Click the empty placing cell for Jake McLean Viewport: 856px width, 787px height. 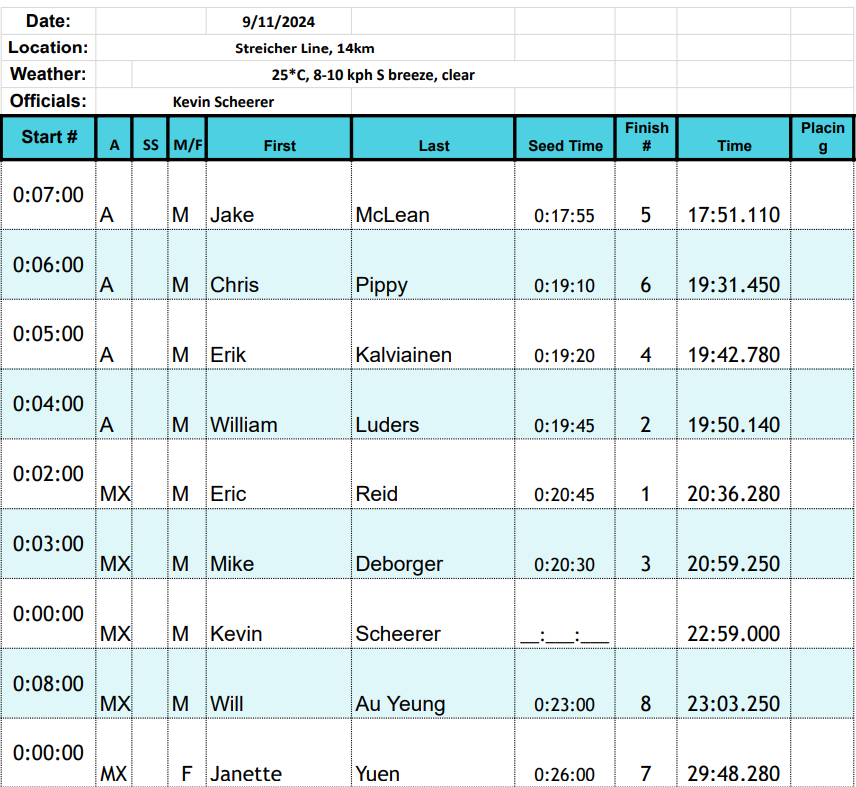[x=822, y=195]
